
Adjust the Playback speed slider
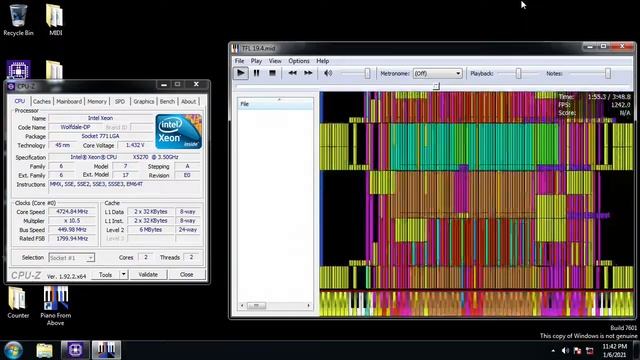coord(518,73)
